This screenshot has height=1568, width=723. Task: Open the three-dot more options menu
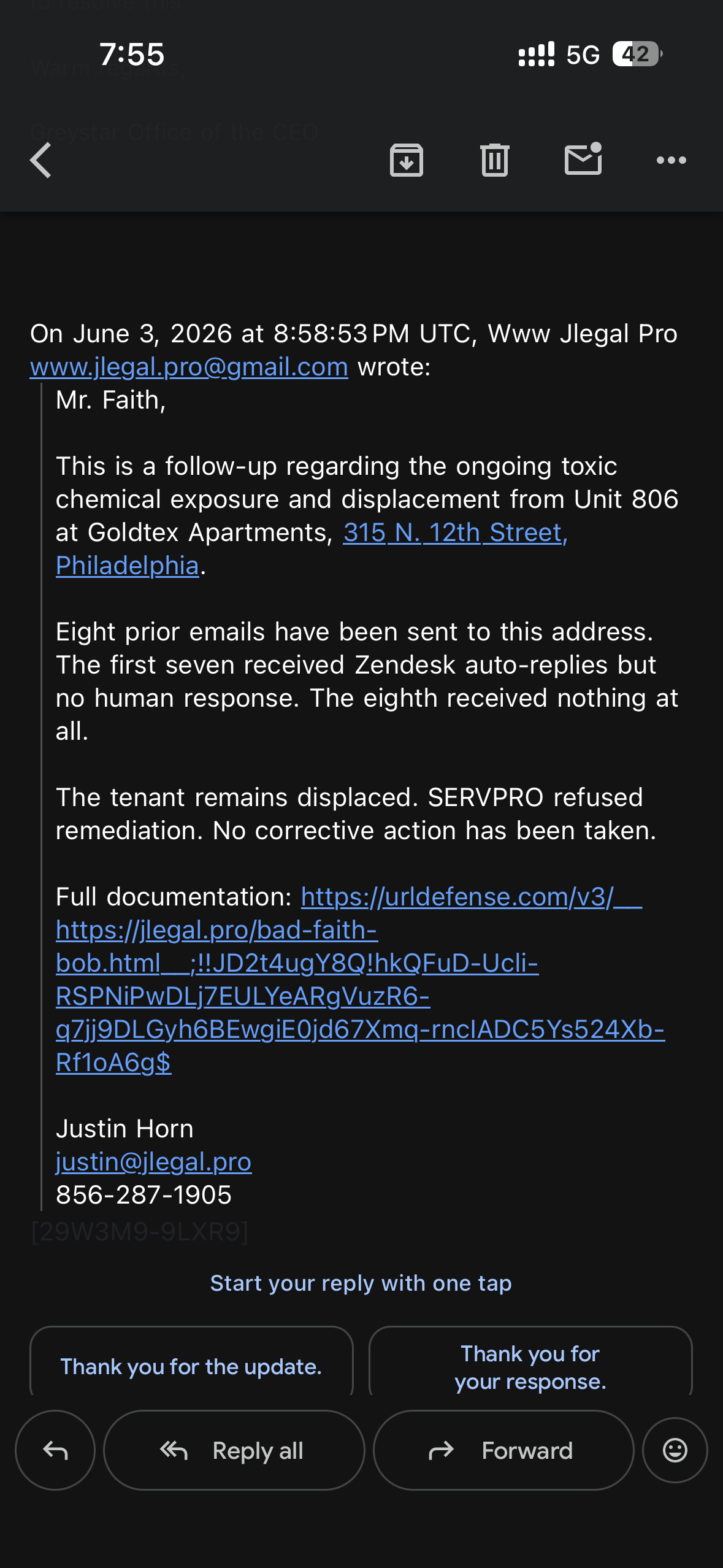[x=671, y=161]
